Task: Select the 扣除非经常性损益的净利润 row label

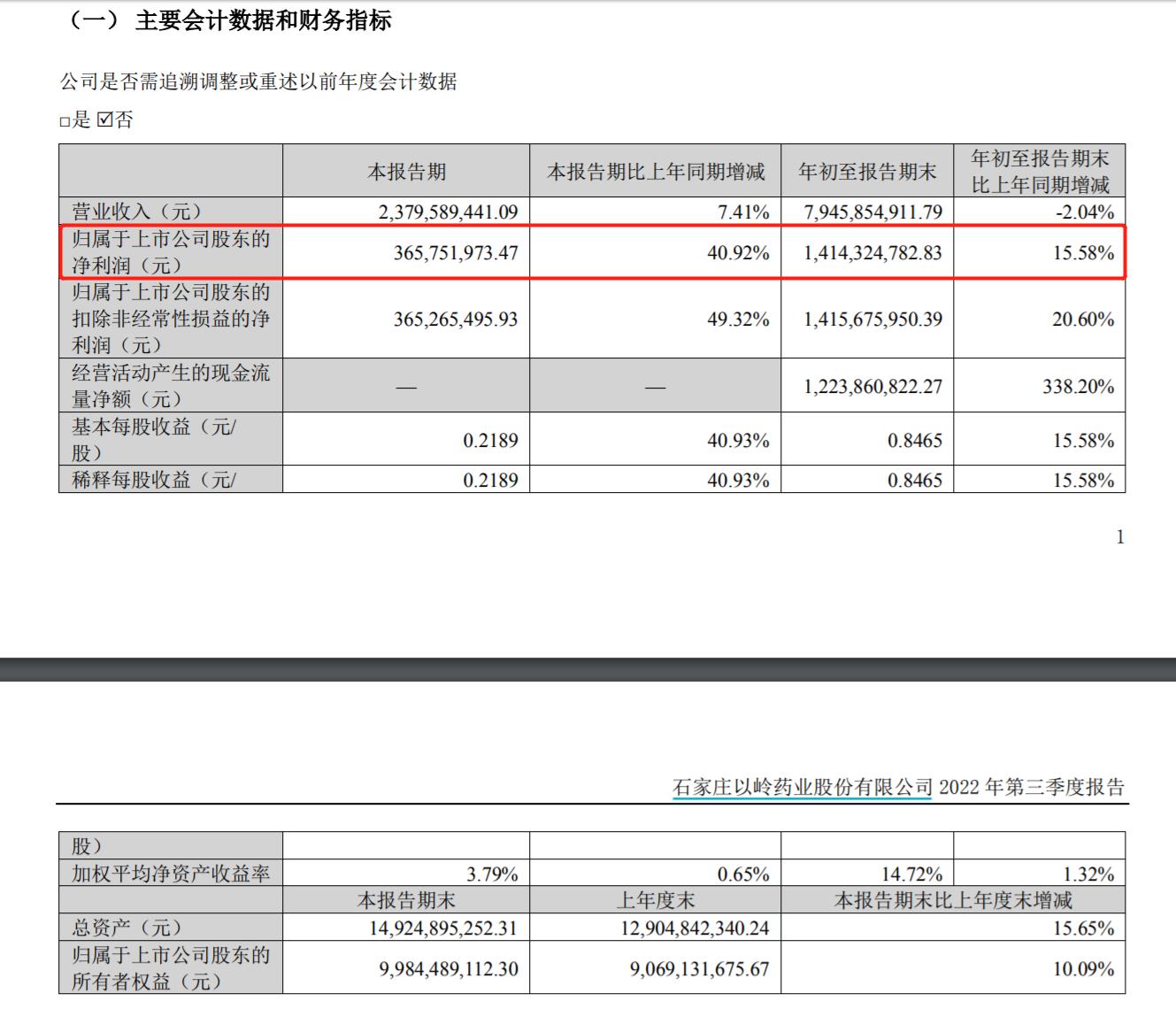Action: [x=171, y=319]
